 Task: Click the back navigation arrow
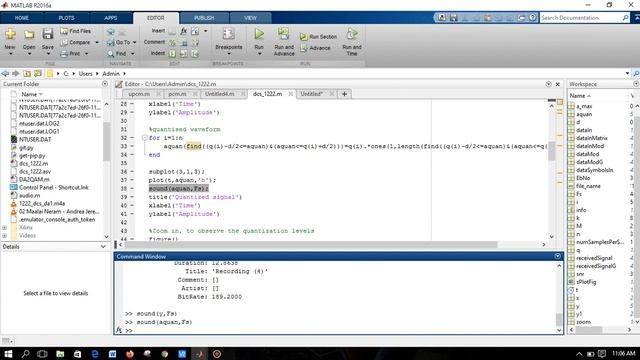click(x=5, y=73)
